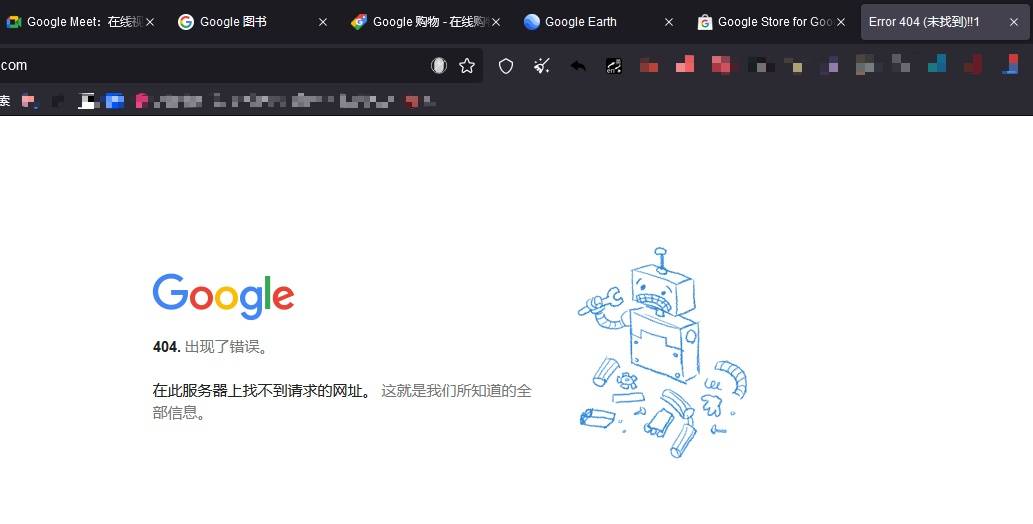Image resolution: width=1033 pixels, height=524 pixels.
Task: Click the Google 图书 tab favicon
Action: point(186,22)
